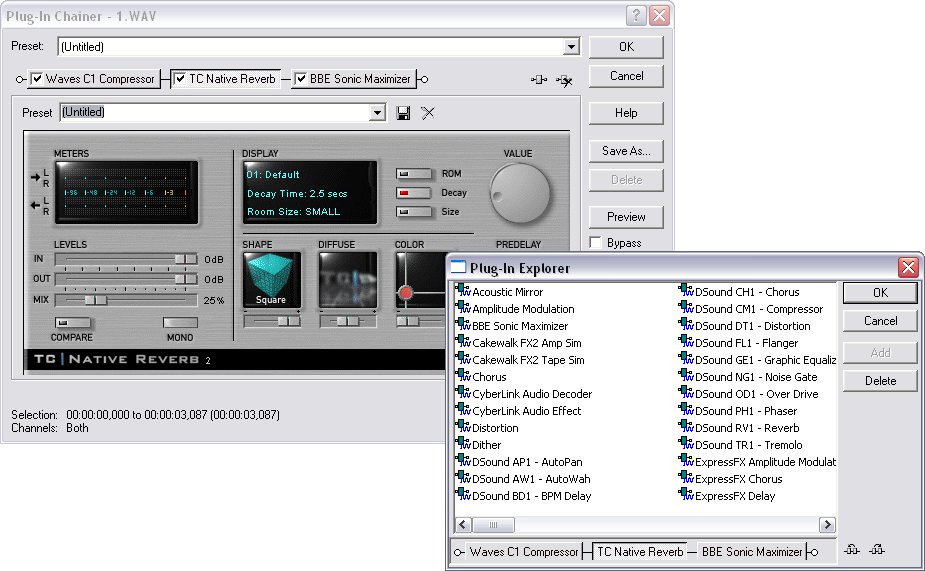Toggle the ROM switch on the reverb

(414, 173)
